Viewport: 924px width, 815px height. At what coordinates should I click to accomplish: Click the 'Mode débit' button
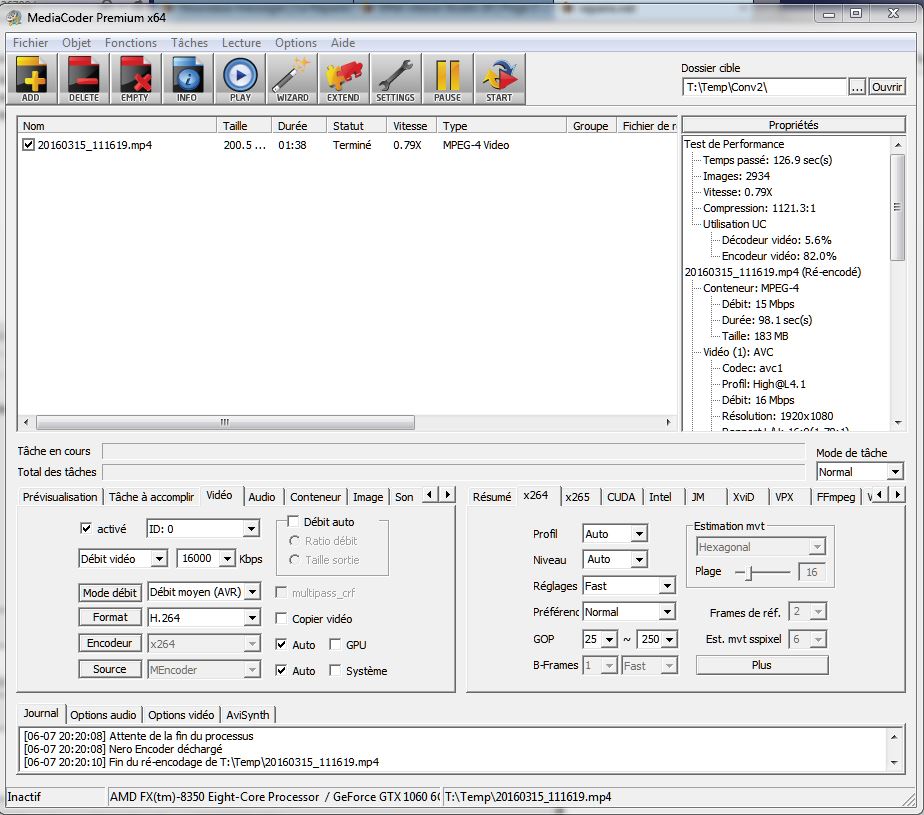point(110,592)
